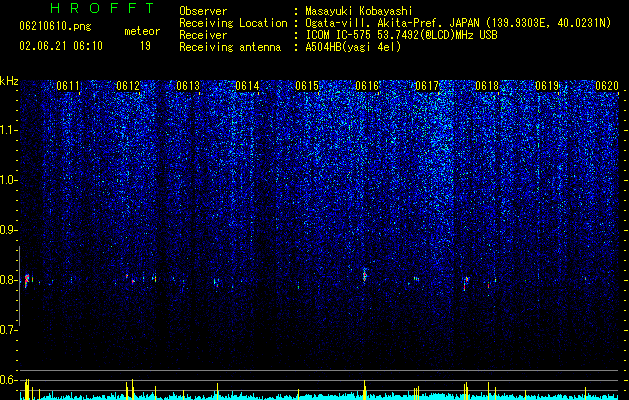Select the Ogata-vill. Akita-Pref. JAPAN location text
The height and width of the screenshot is (400, 629).
point(458,23)
